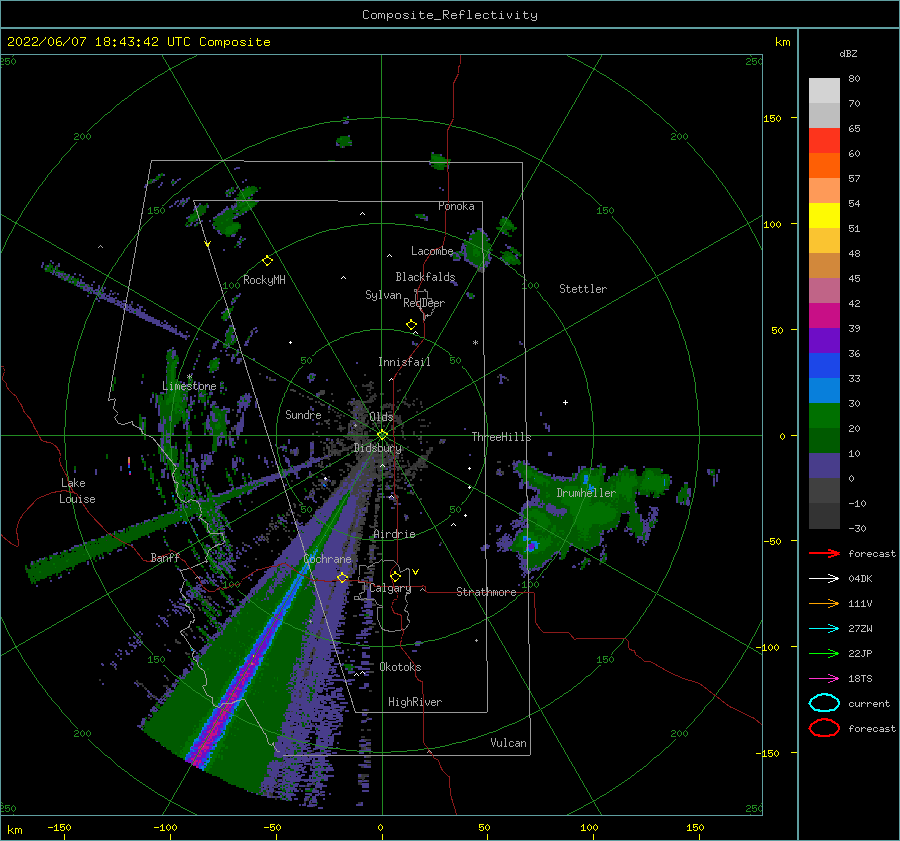The image size is (900, 841).
Task: Click the red swatch between 65 and 60
Action: click(x=824, y=141)
